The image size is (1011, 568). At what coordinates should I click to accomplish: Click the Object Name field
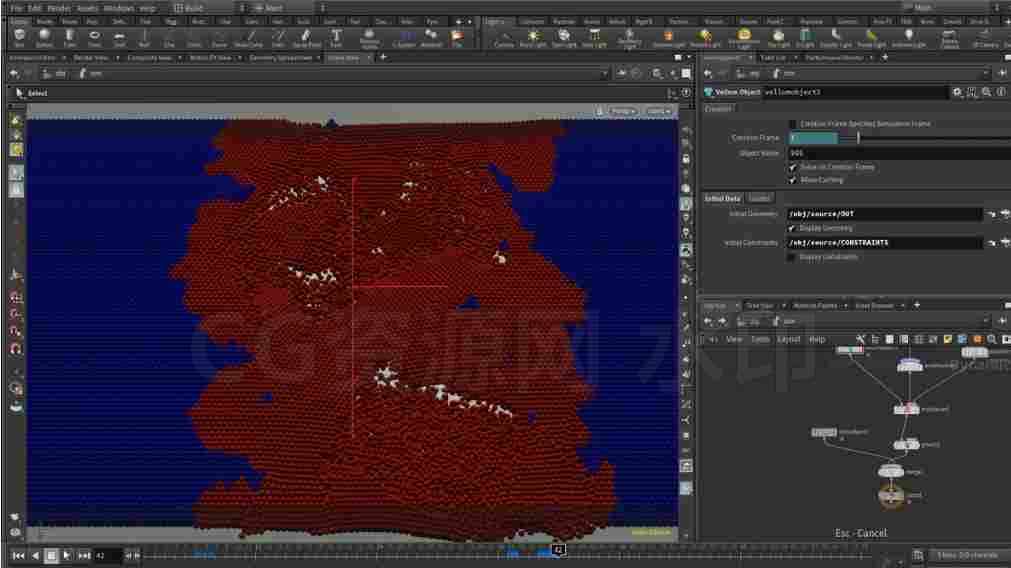point(899,153)
